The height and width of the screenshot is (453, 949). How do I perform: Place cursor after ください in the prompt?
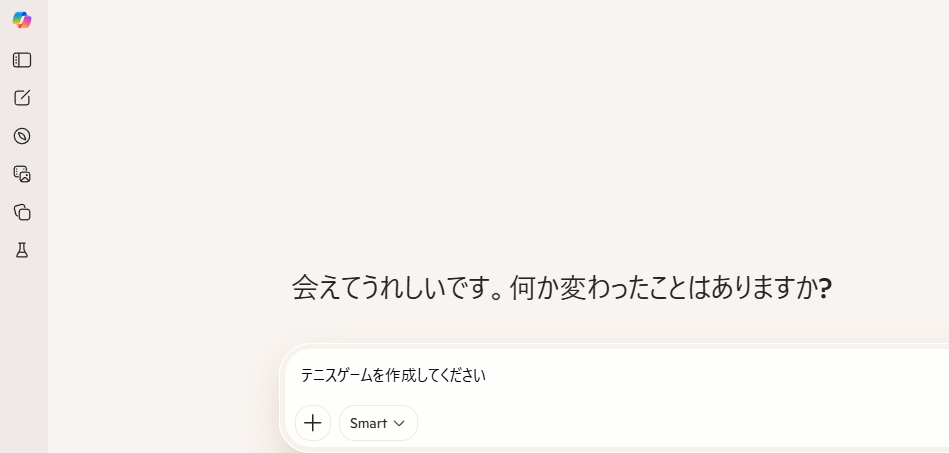tap(487, 376)
